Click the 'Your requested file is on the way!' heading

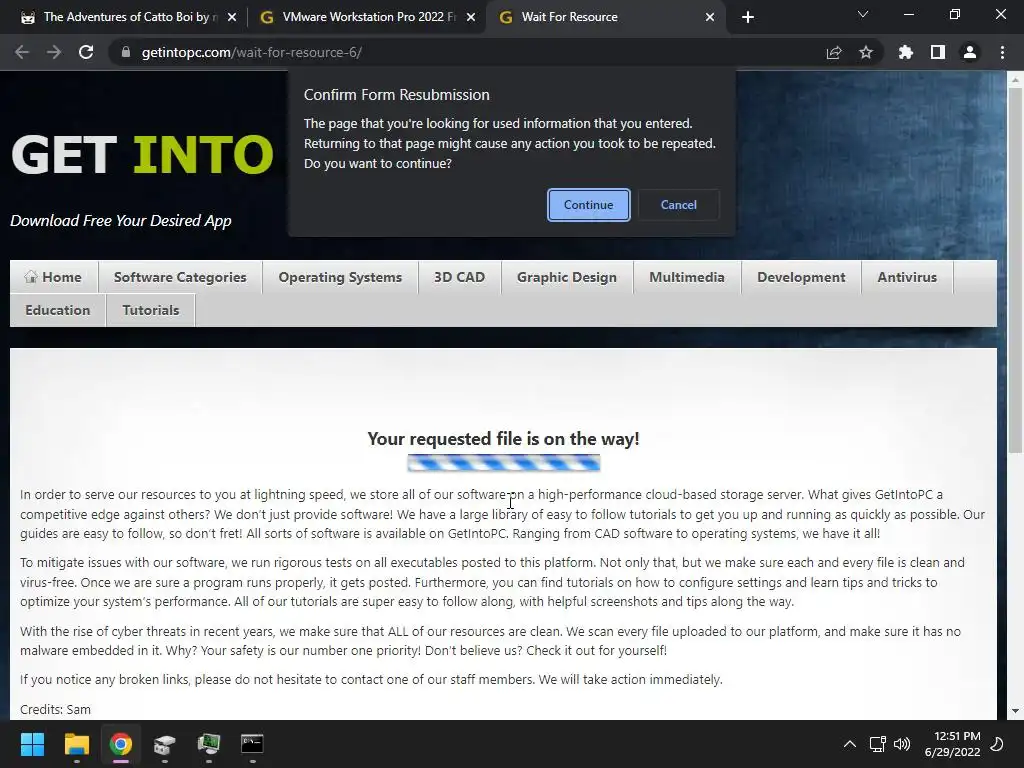coord(504,439)
